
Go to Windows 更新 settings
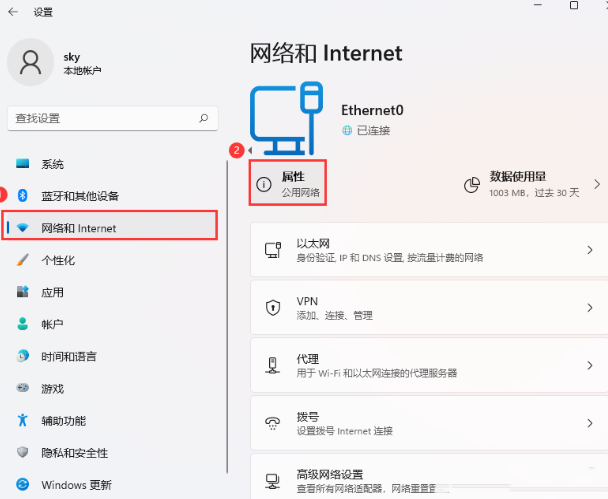pyautogui.click(x=111, y=485)
